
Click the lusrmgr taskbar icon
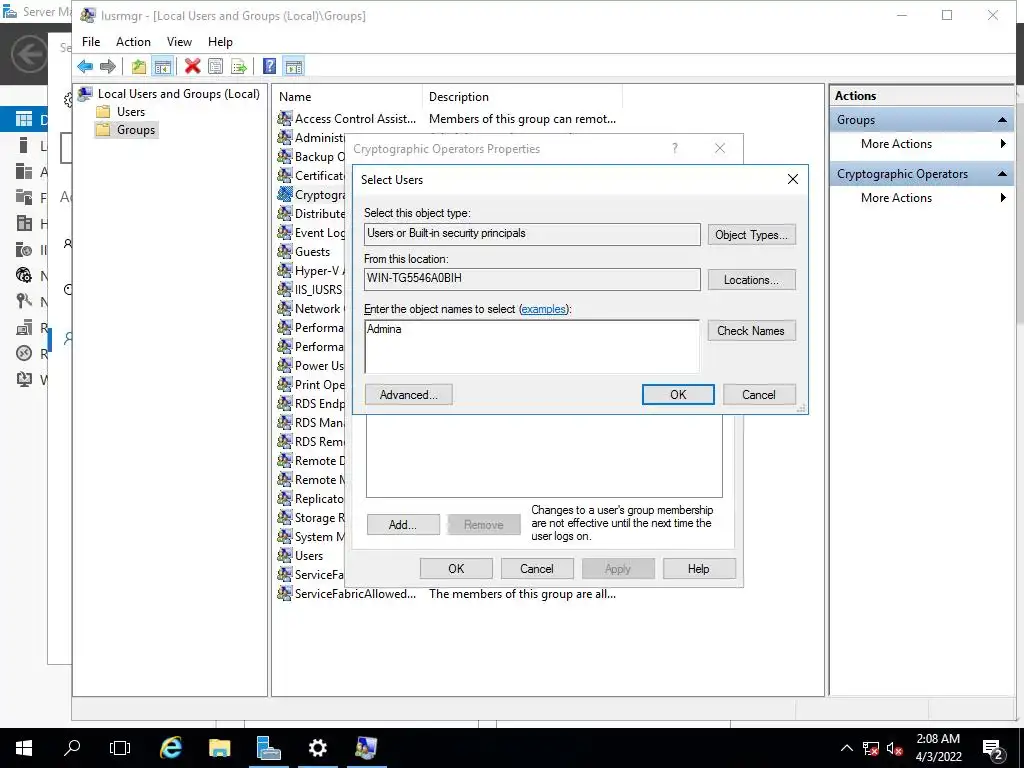tap(366, 748)
